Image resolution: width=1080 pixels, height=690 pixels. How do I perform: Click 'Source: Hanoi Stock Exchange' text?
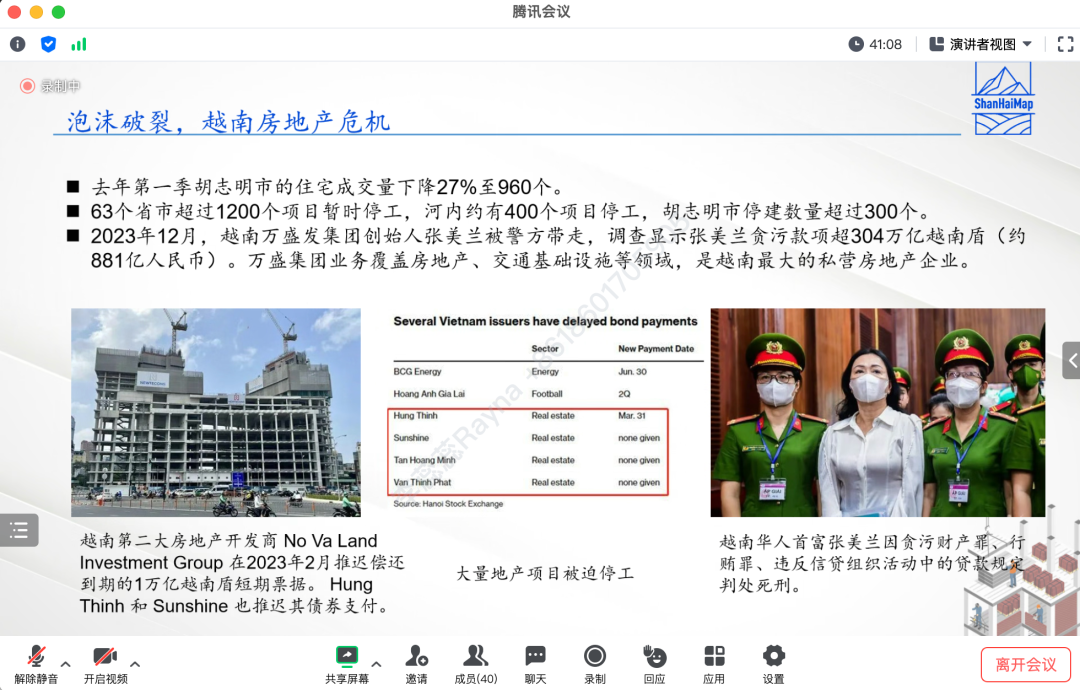click(x=448, y=504)
